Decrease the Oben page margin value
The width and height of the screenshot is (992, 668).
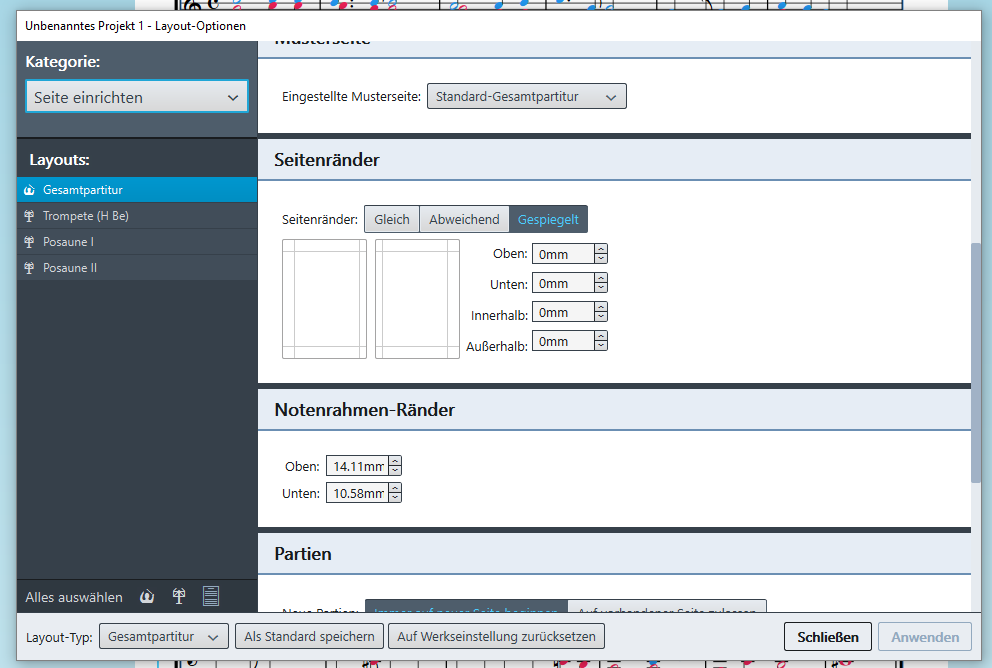601,259
